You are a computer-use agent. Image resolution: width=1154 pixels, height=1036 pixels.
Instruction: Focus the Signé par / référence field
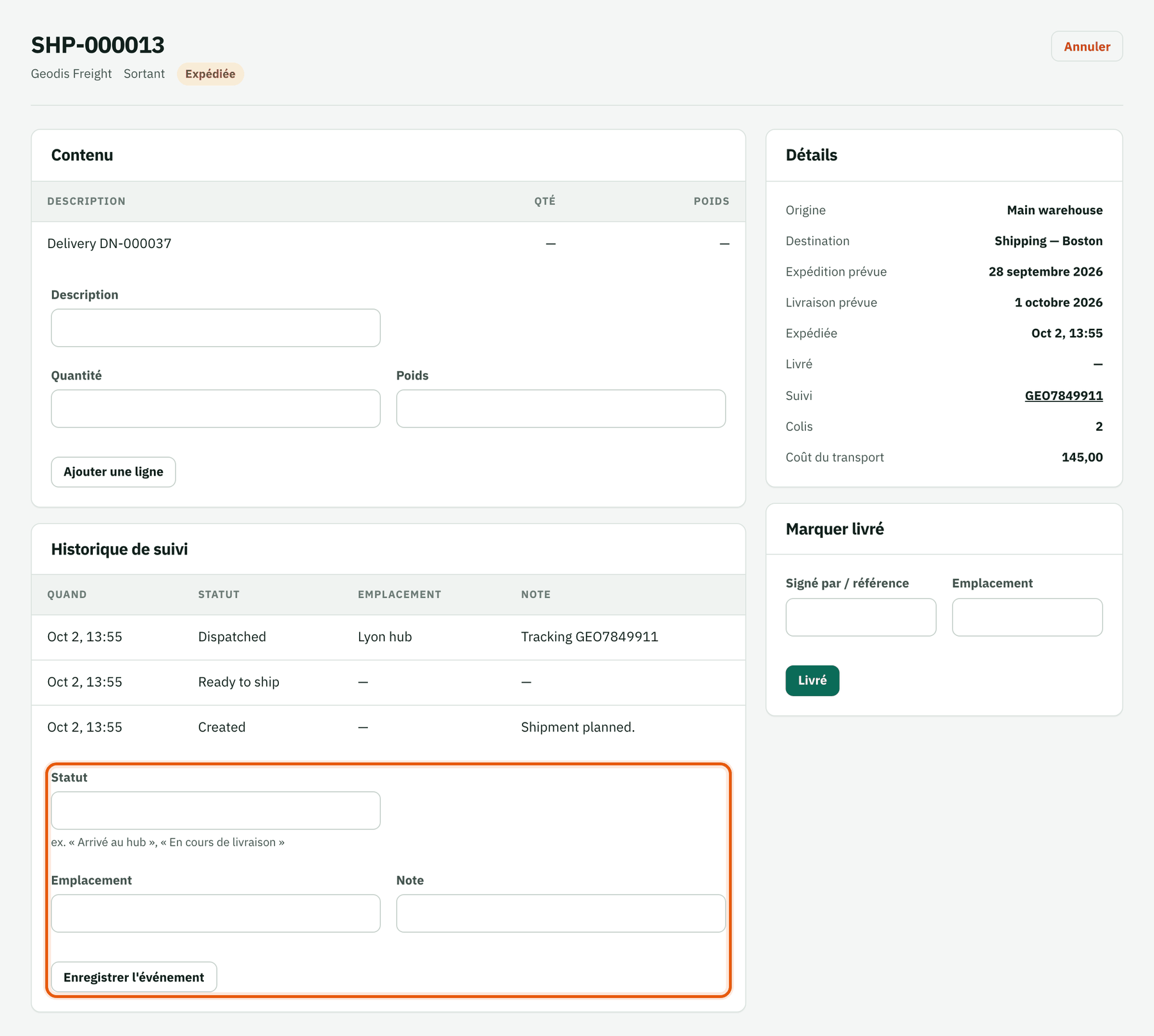coord(861,617)
